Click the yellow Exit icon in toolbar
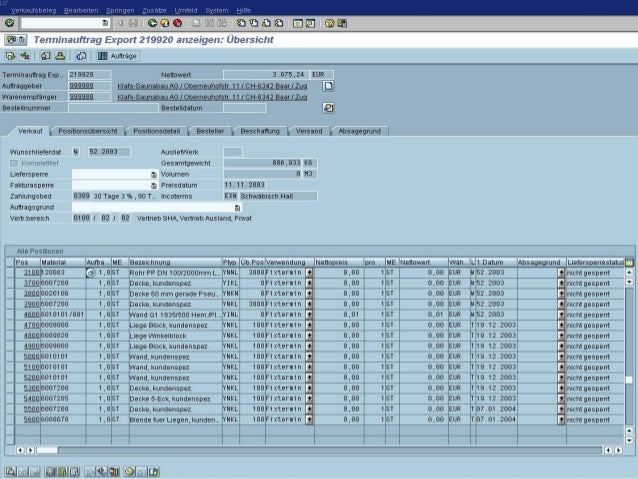This screenshot has height=479, width=638. [x=163, y=21]
